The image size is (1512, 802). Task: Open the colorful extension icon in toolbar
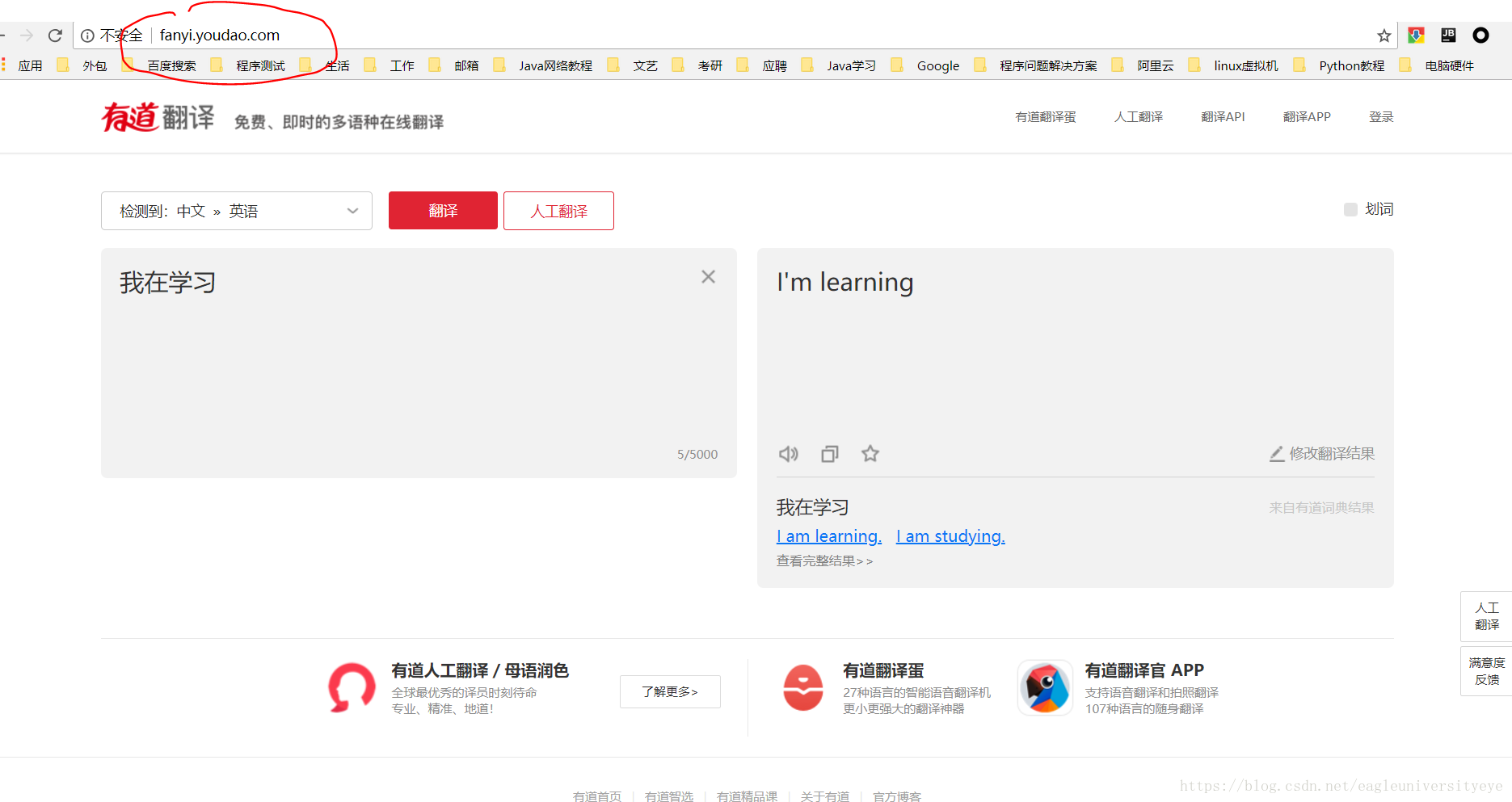1416,35
